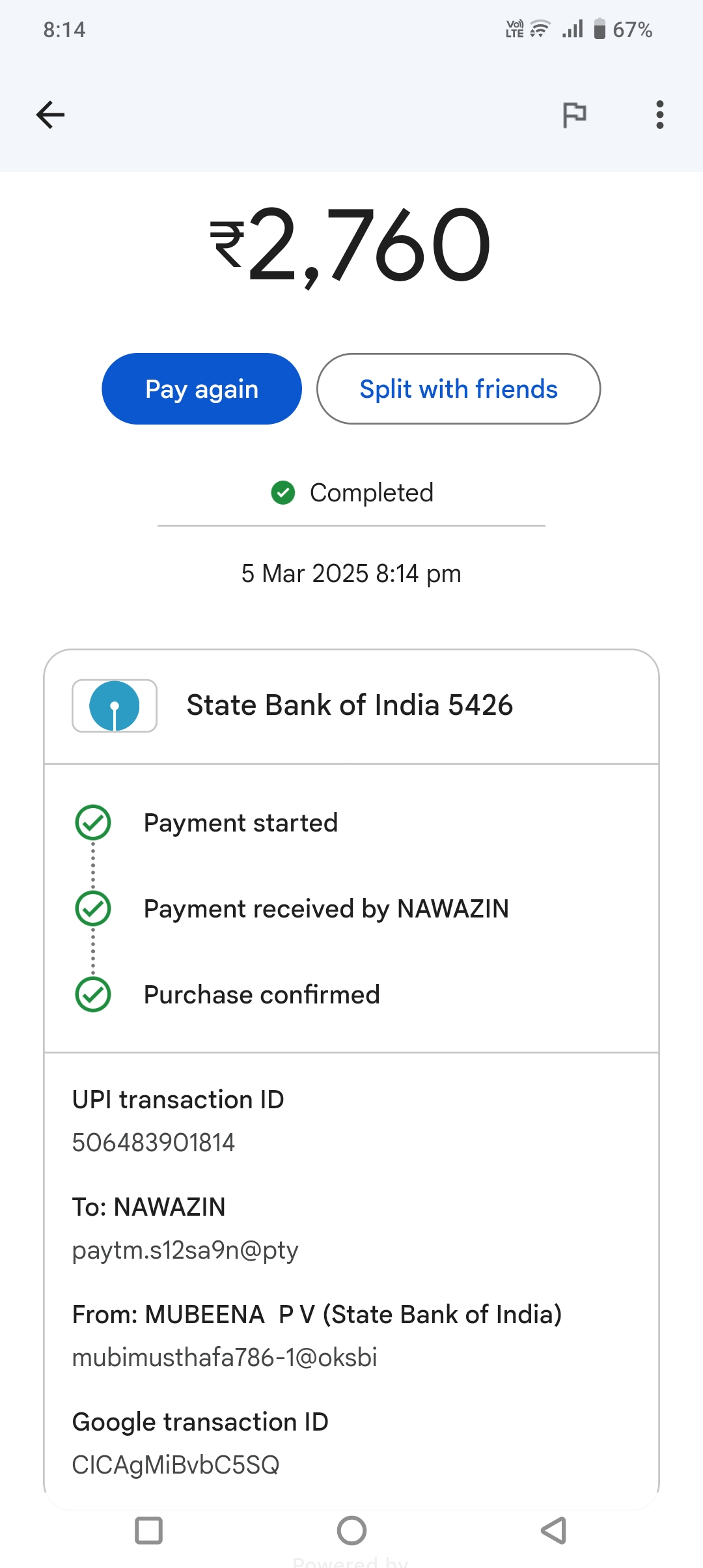Tap the Payment received check icon

click(93, 908)
